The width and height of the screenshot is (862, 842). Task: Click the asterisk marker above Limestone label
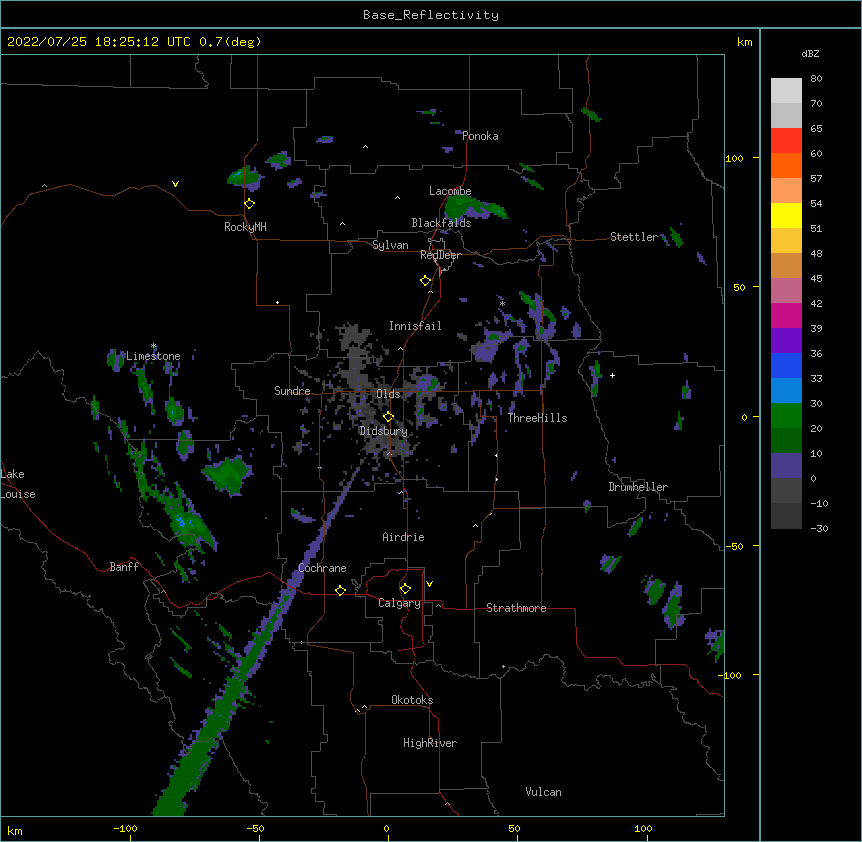(x=154, y=346)
